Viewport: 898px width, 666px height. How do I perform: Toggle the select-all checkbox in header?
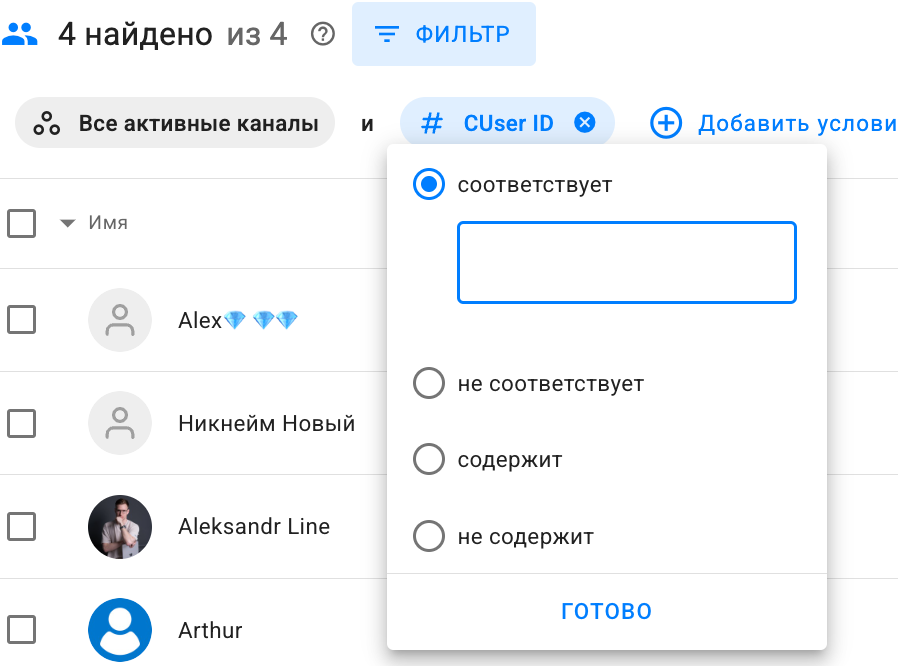[22, 223]
